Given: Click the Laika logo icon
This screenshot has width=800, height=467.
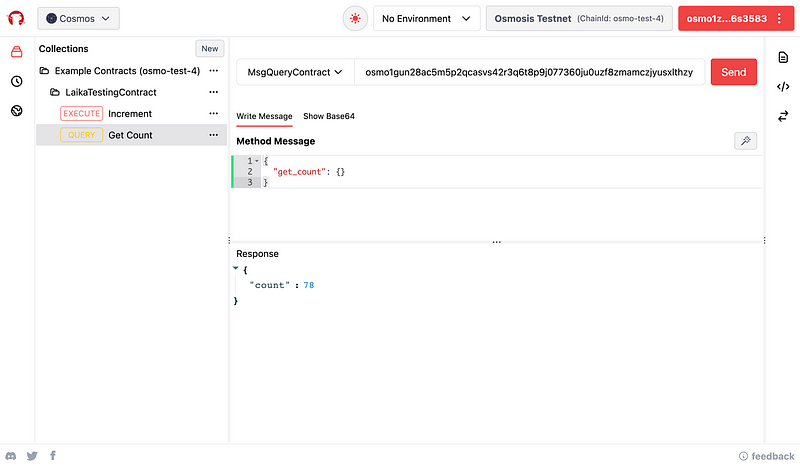Looking at the screenshot, I should [16, 18].
